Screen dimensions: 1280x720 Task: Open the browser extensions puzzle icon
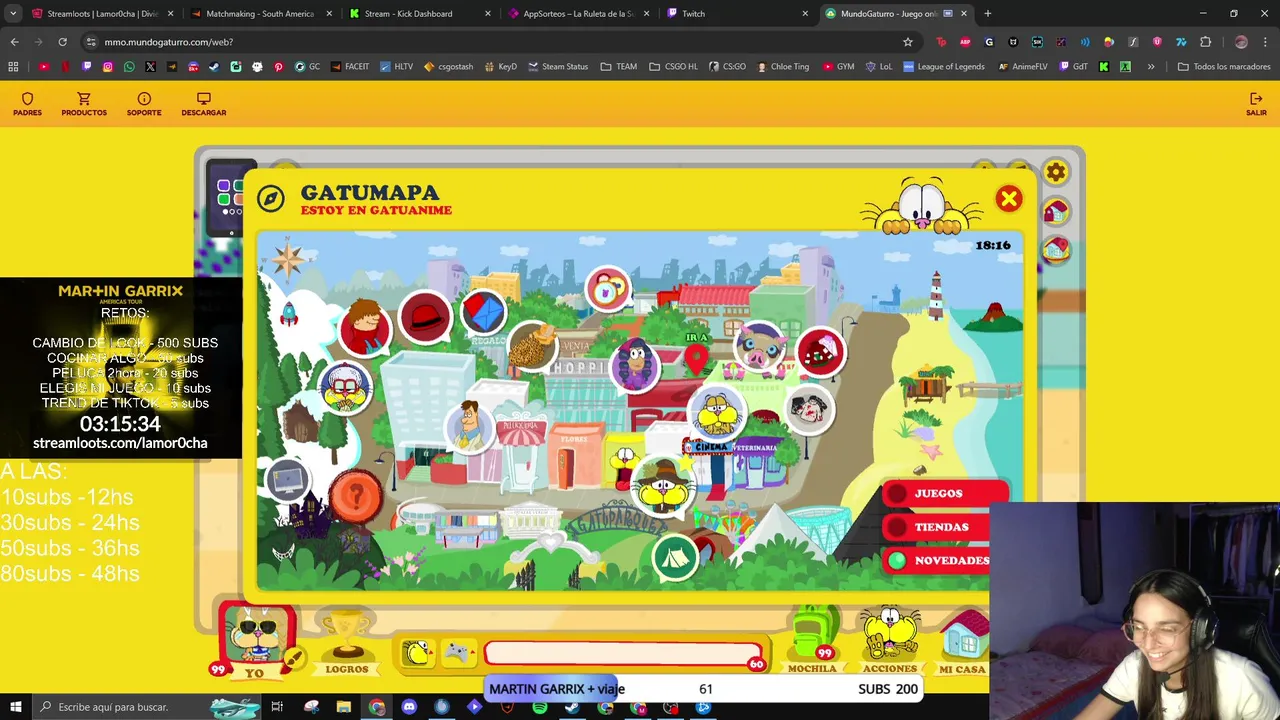click(1205, 42)
